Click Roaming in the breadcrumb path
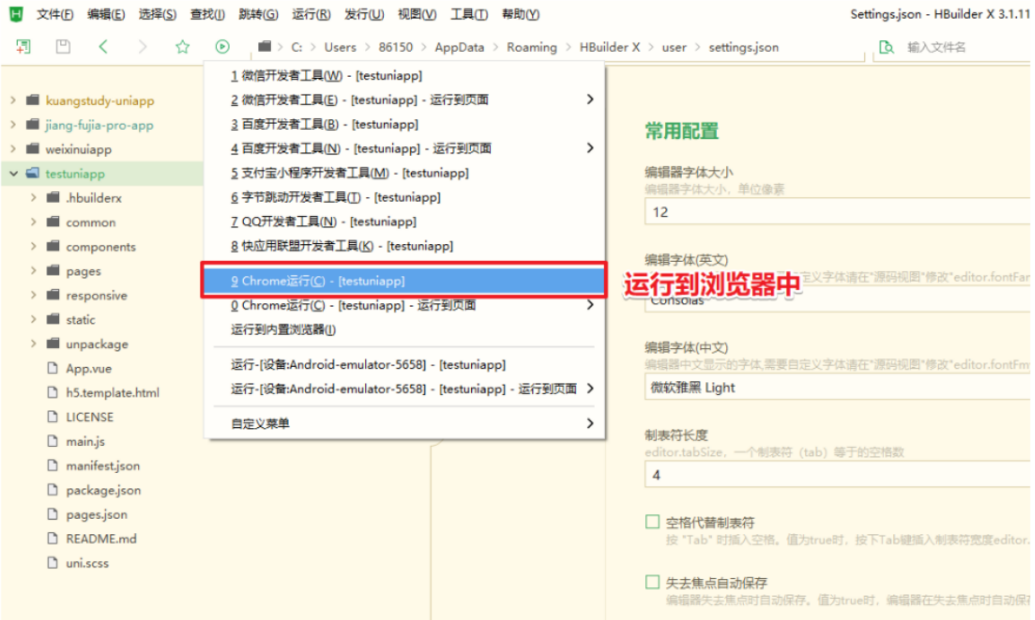 pyautogui.click(x=531, y=47)
